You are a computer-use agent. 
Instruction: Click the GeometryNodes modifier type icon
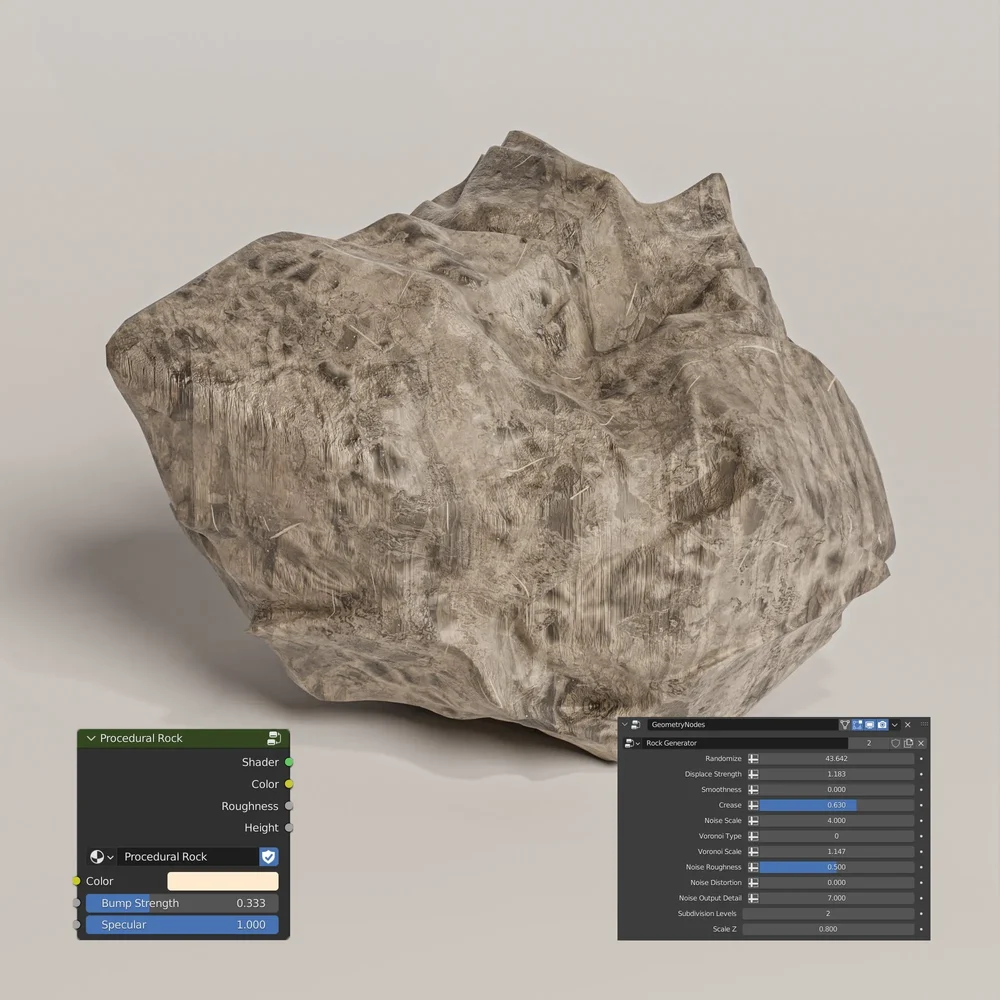636,724
